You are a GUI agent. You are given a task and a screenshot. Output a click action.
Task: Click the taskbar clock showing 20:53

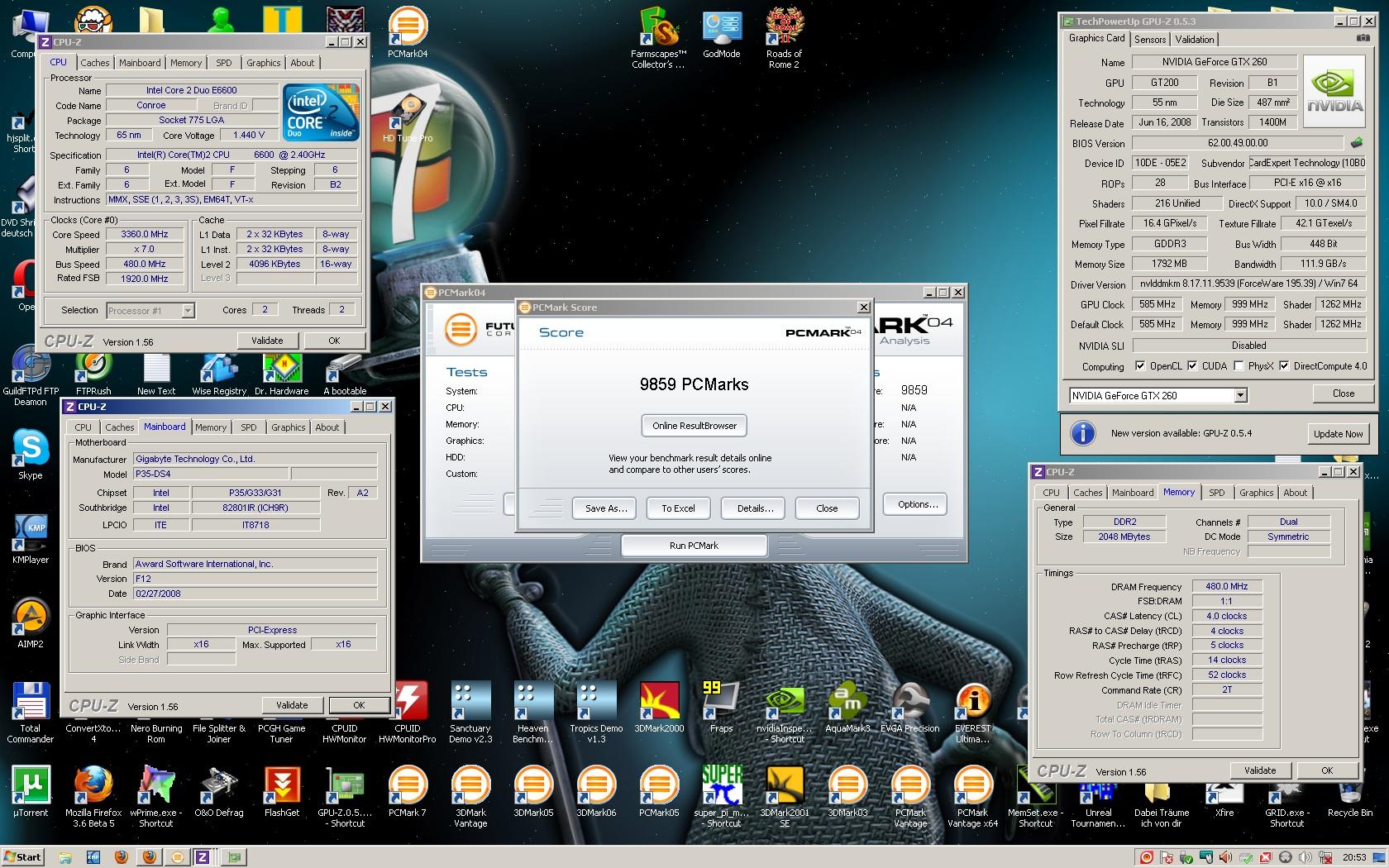pyautogui.click(x=1354, y=857)
